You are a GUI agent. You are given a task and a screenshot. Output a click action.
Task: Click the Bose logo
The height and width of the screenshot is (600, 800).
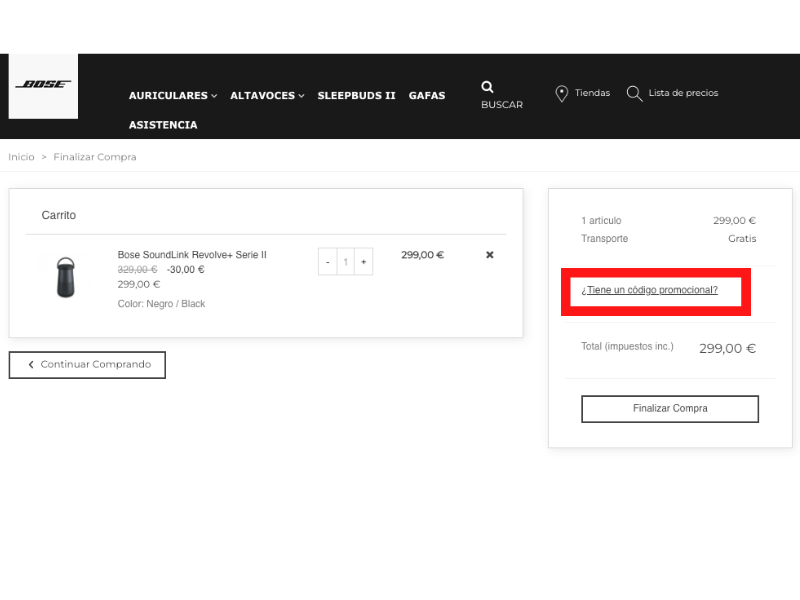[43, 85]
